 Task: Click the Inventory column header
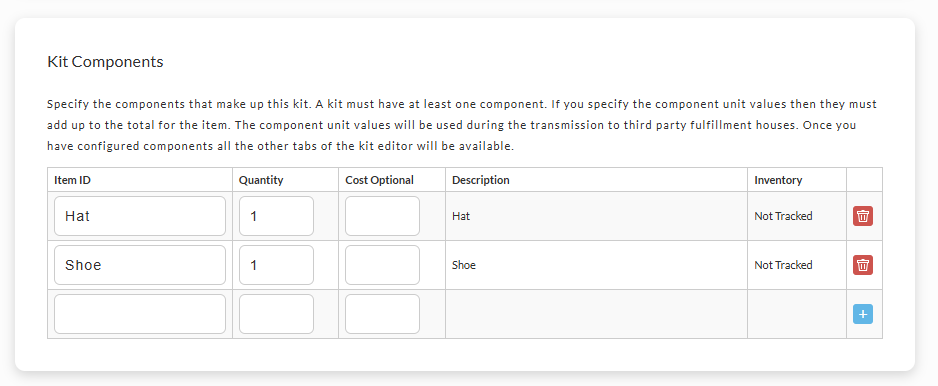tap(778, 180)
